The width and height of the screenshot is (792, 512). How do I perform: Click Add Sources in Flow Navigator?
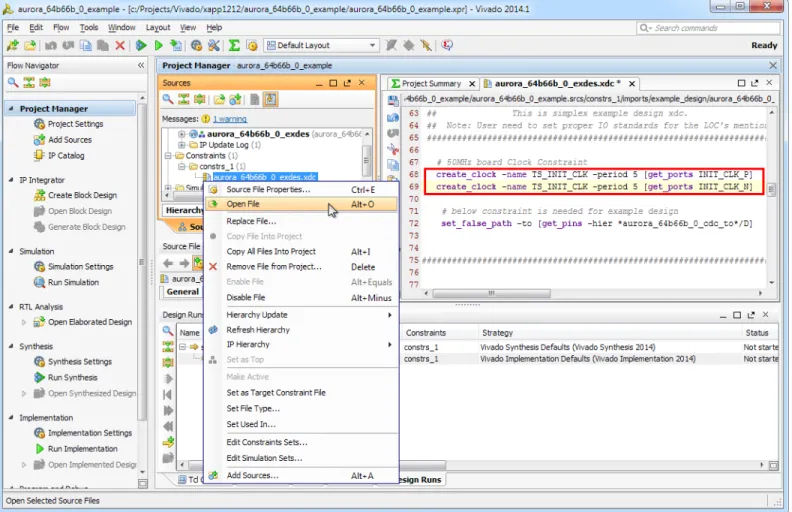click(70, 140)
